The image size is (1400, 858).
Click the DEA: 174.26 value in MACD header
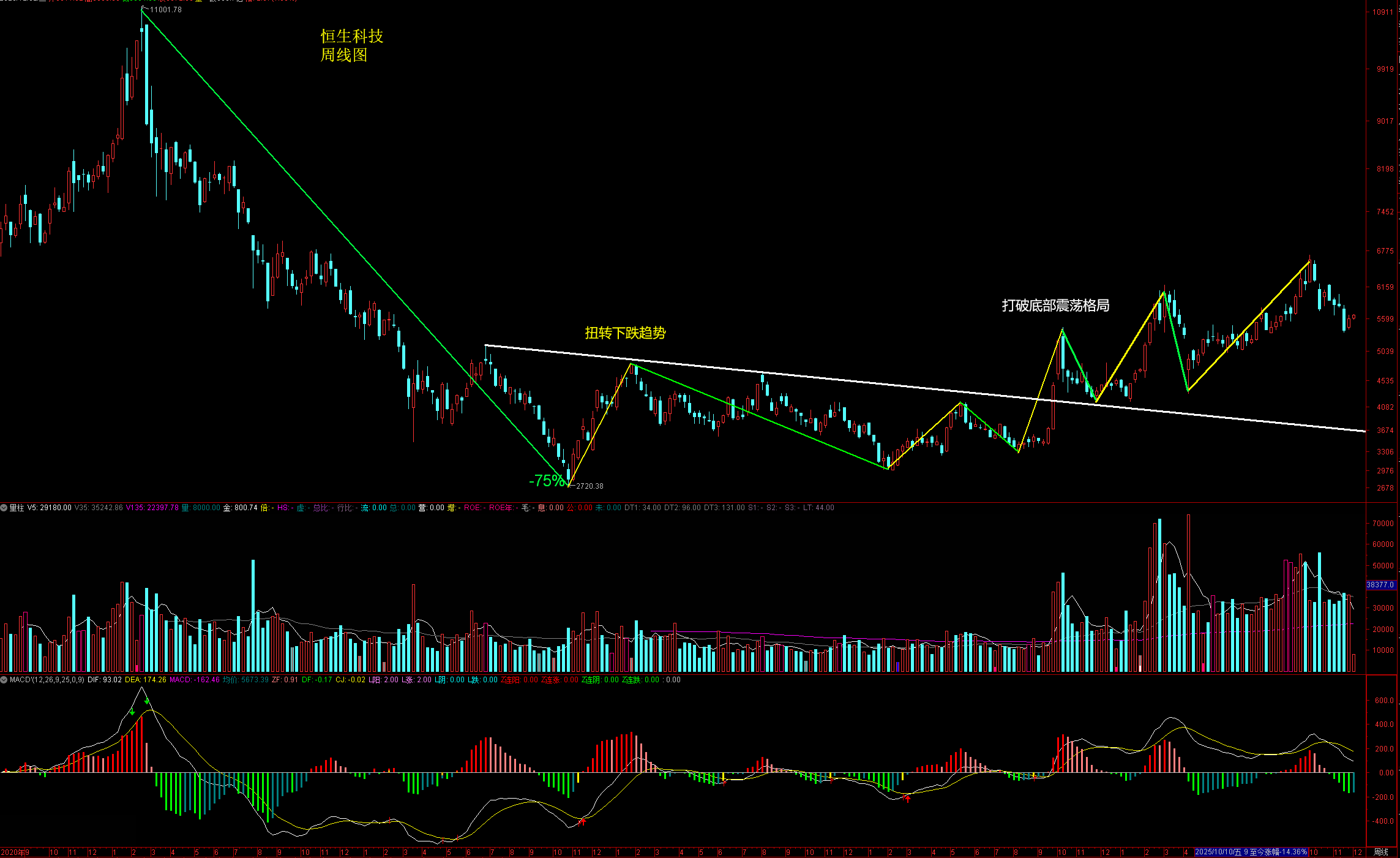[x=145, y=680]
